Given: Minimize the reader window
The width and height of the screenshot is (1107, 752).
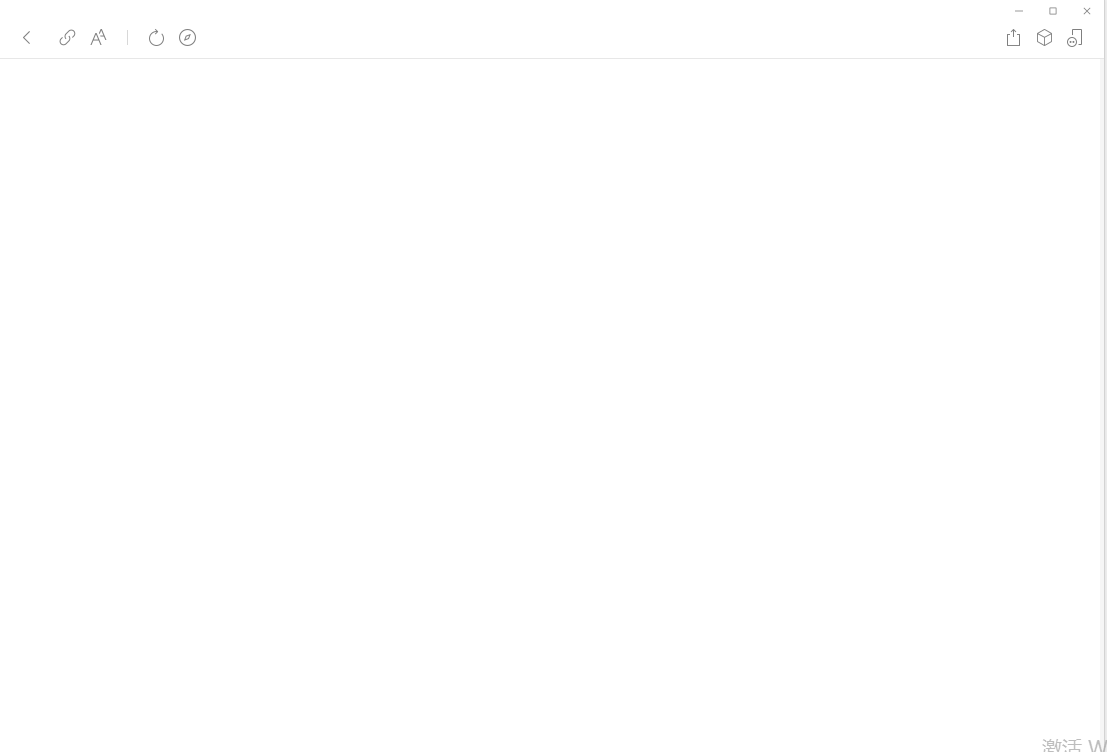Looking at the screenshot, I should [x=1019, y=11].
